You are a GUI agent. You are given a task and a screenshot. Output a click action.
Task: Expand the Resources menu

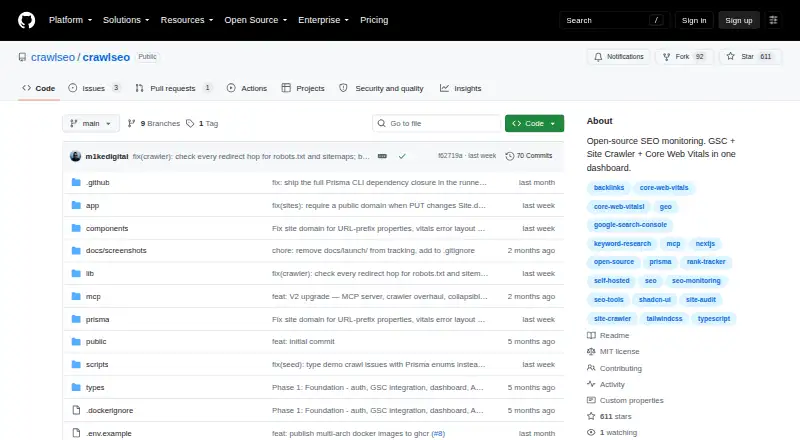click(x=187, y=20)
